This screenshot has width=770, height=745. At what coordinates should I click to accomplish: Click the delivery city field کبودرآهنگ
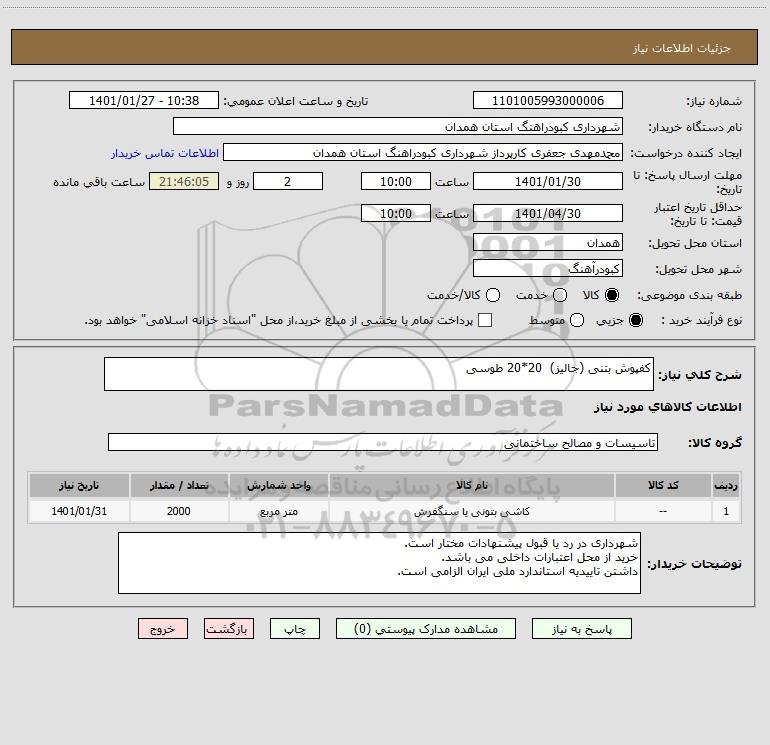[548, 268]
